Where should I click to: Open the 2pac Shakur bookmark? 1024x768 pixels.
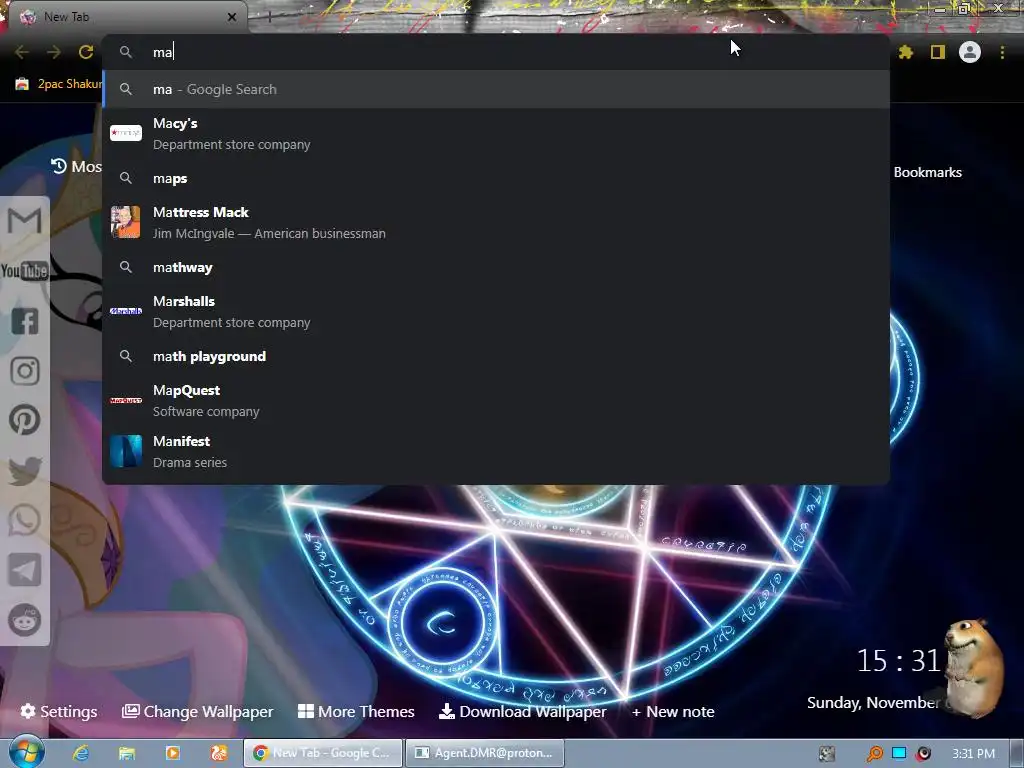pyautogui.click(x=59, y=84)
